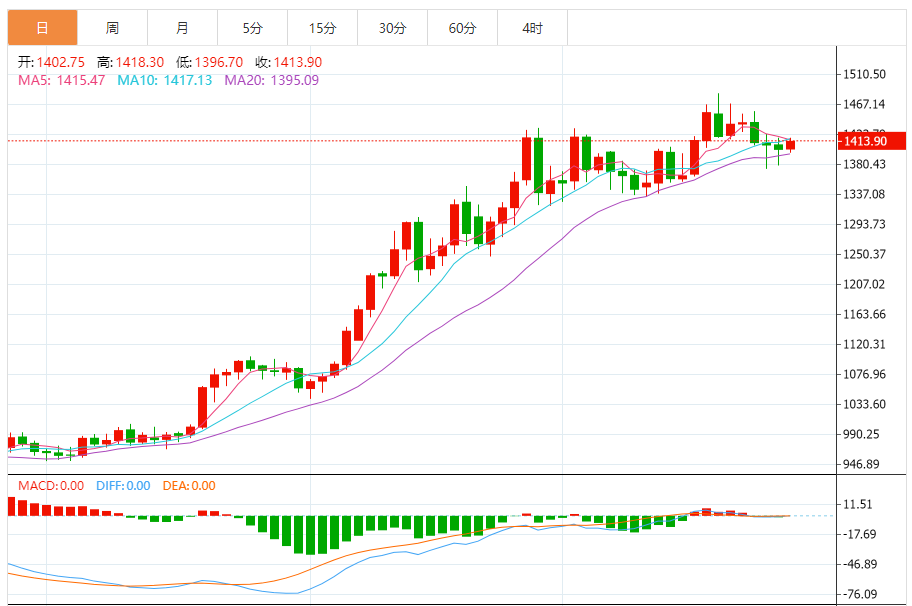Select the 日 daily chart tab
Viewport: 912px width, 606px height.
pyautogui.click(x=42, y=28)
